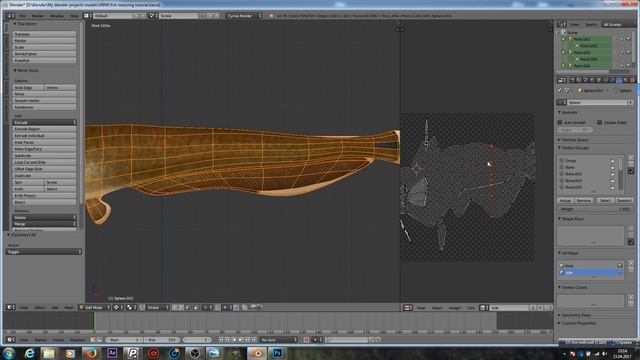Click the Rotate button

[44, 41]
